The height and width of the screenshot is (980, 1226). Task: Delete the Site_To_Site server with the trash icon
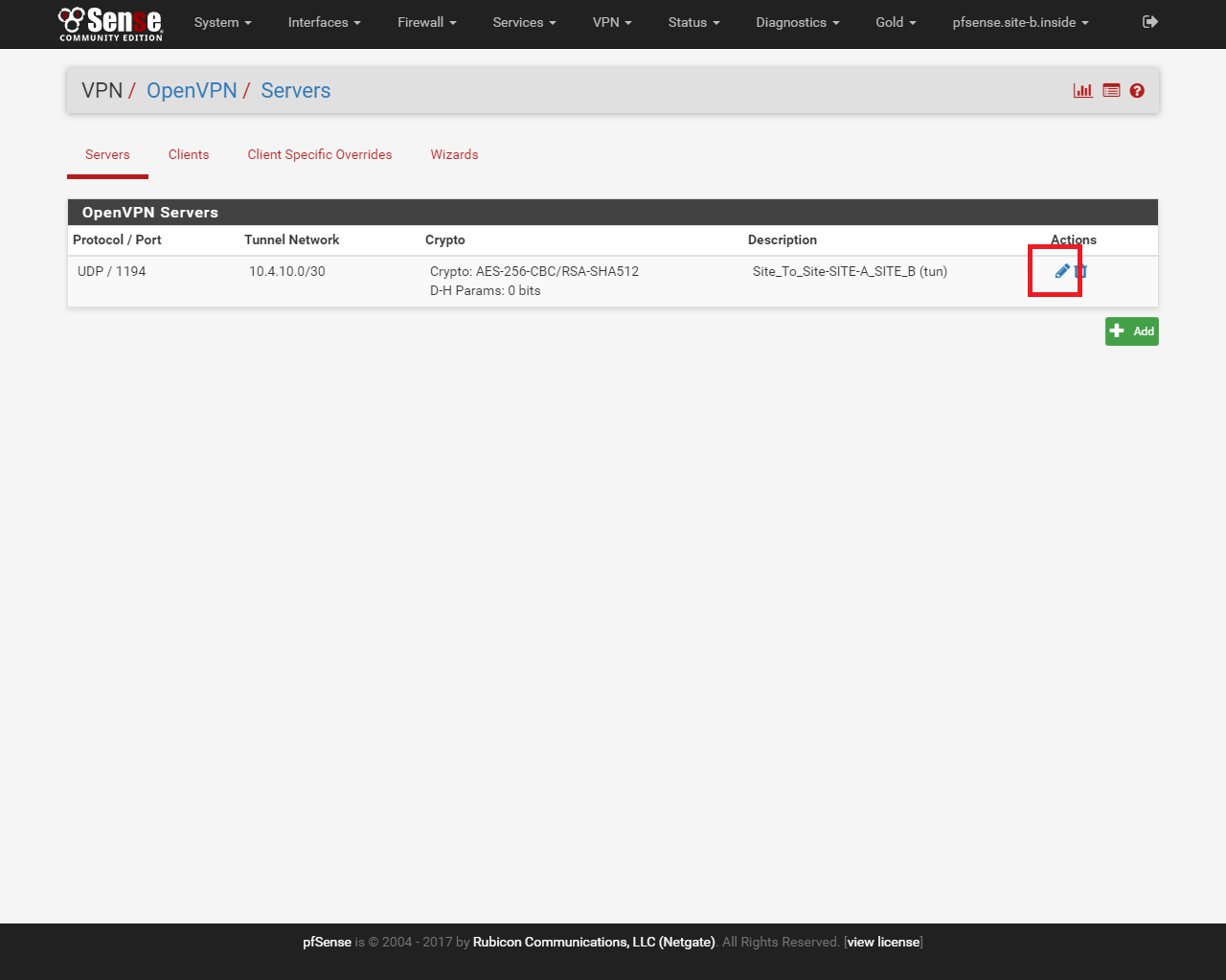1080,271
